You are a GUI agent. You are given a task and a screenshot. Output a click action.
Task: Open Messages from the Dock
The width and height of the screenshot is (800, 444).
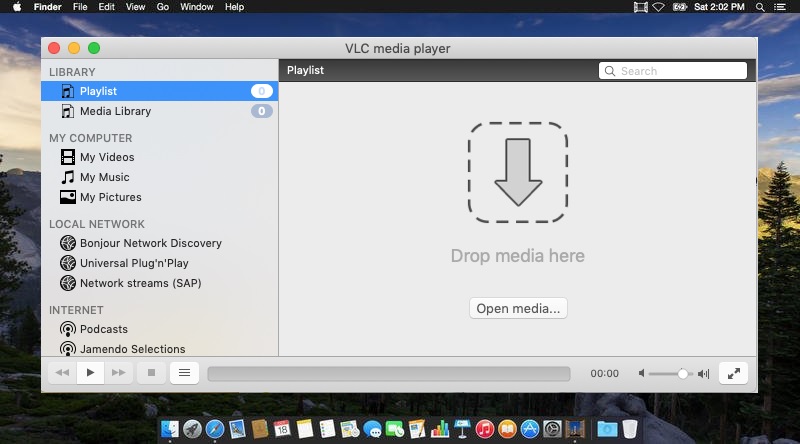coord(372,429)
